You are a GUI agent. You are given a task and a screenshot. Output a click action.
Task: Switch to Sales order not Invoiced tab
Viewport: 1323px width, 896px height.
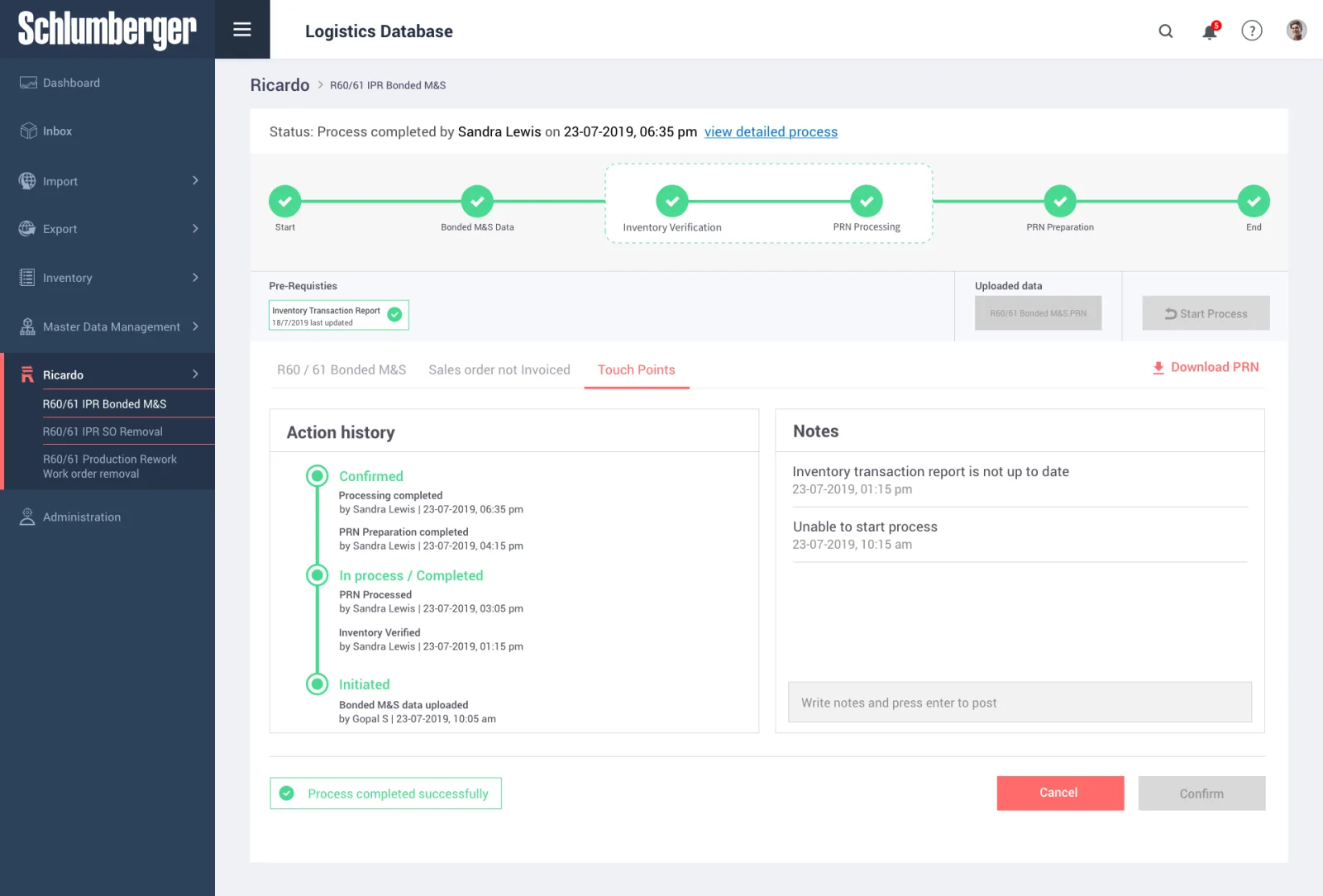pos(499,369)
